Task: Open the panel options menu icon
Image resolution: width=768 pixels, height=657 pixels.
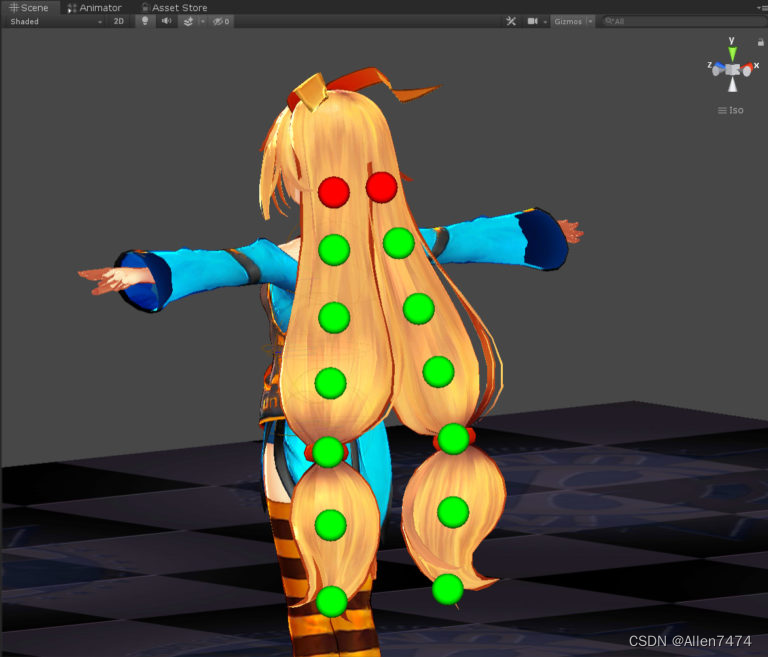Action: tap(763, 7)
